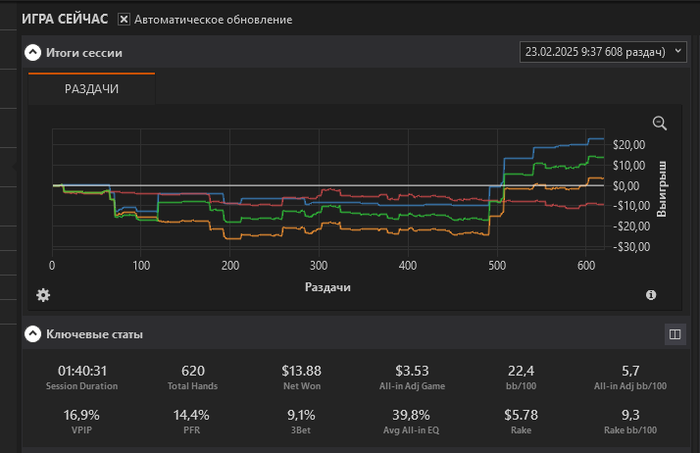Image resolution: width=700 pixels, height=453 pixels.
Task: Open the session date dropdown
Action: pos(603,51)
